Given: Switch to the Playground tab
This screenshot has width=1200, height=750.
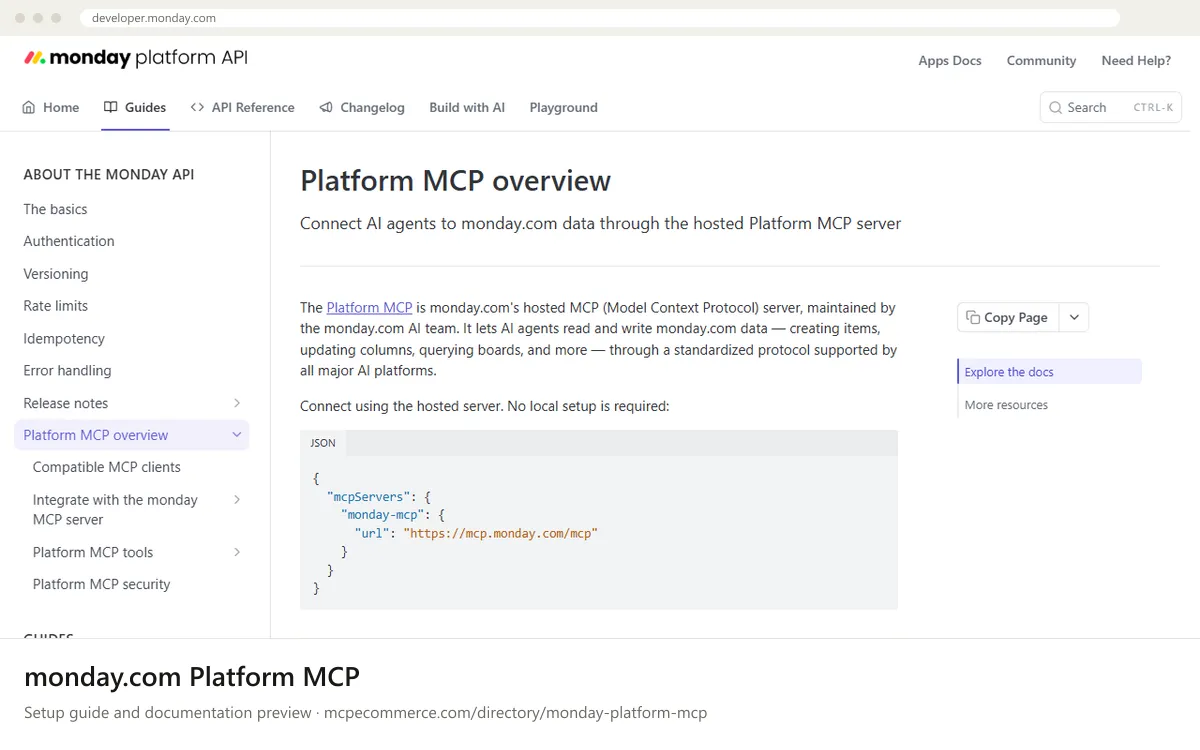Looking at the screenshot, I should tap(563, 108).
